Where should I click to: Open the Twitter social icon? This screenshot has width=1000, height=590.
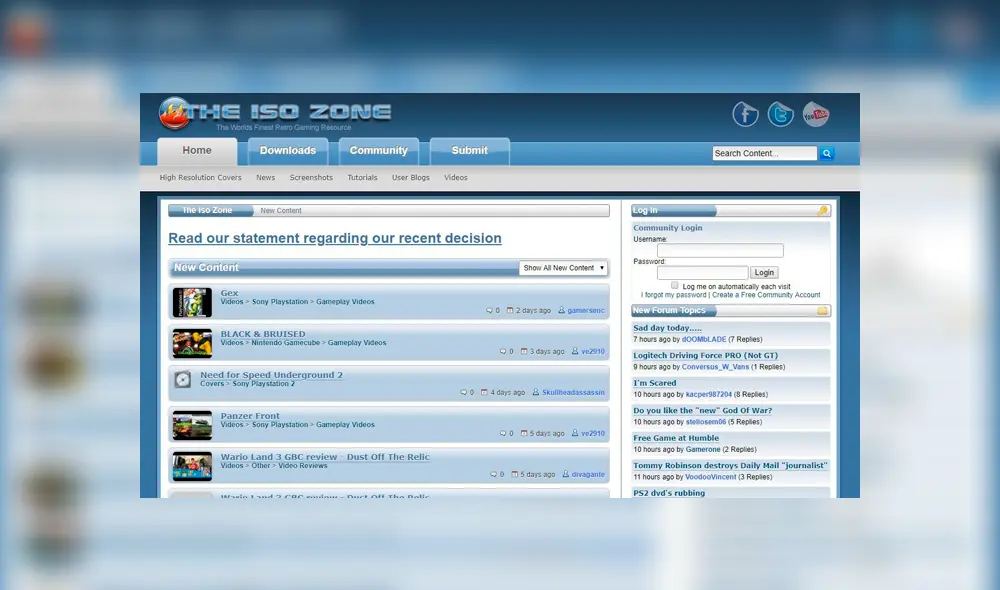[x=781, y=115]
